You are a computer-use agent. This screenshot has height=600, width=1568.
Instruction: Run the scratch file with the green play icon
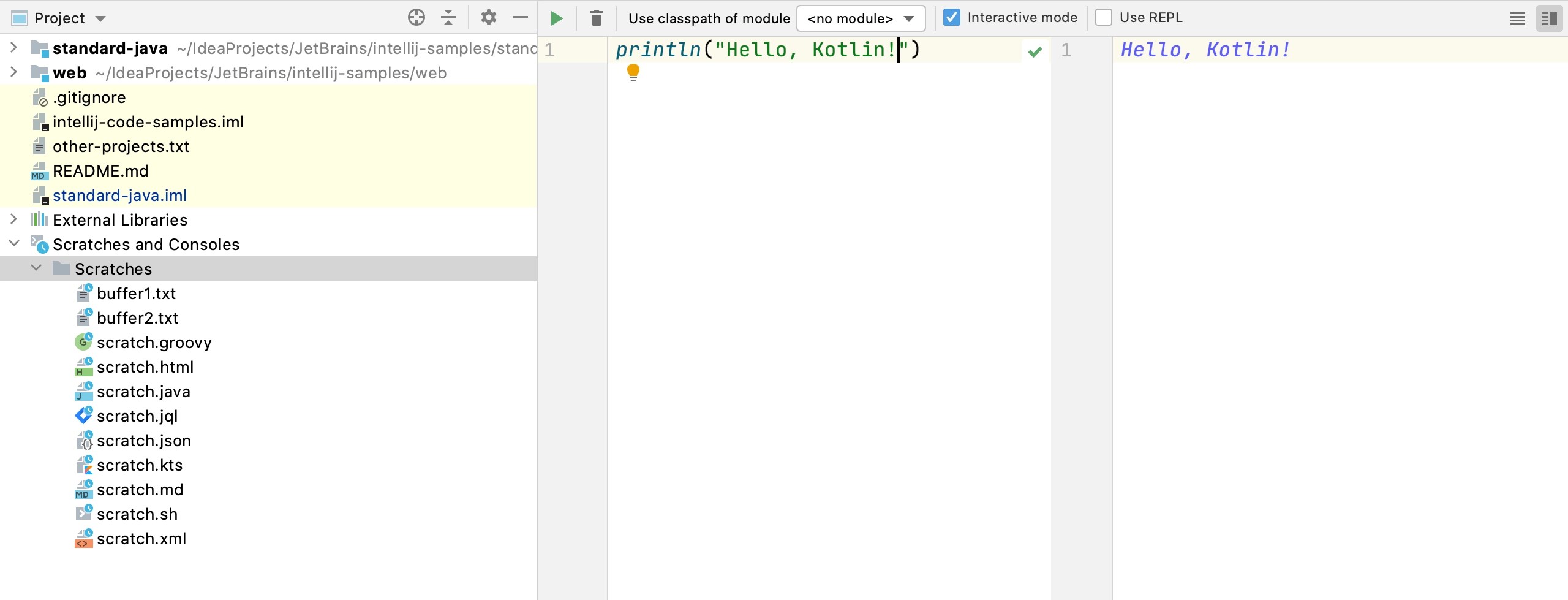point(556,18)
